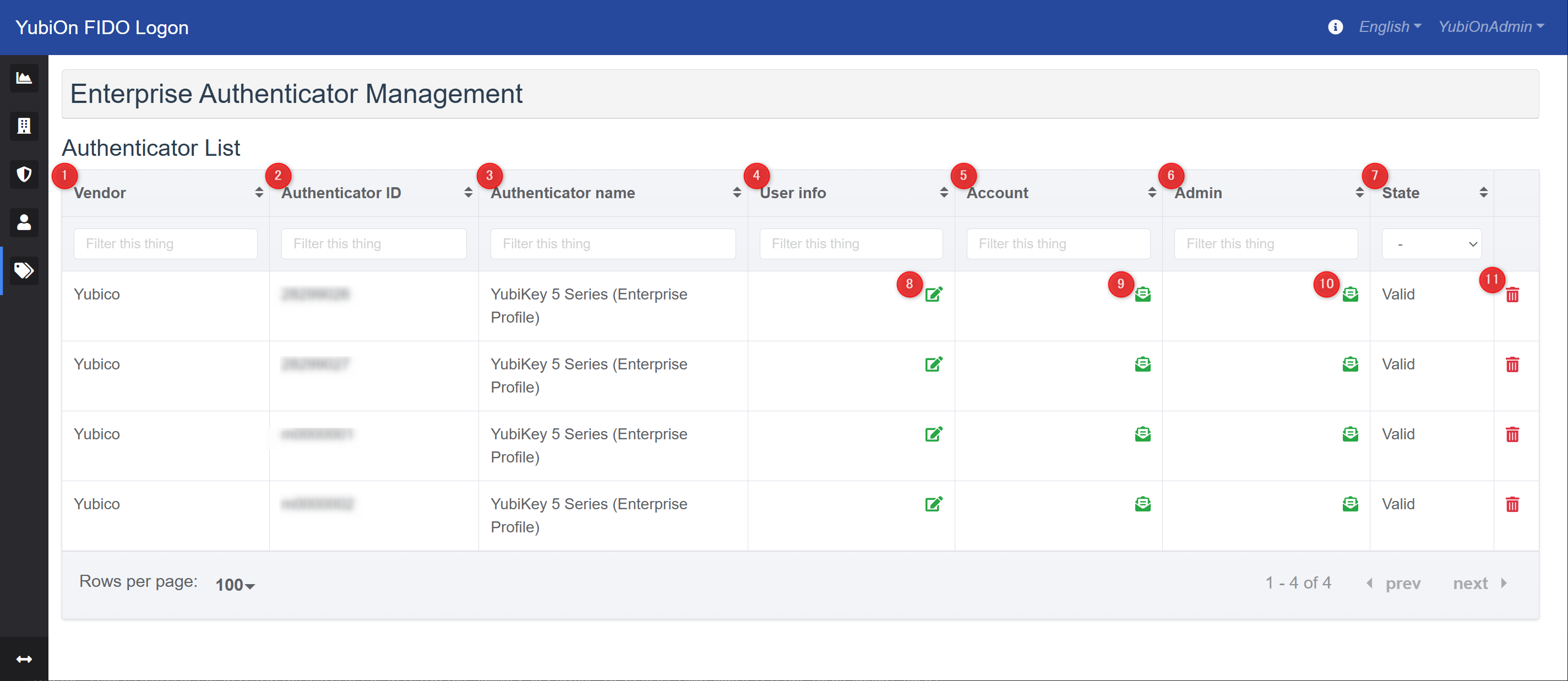Viewport: 1568px width, 681px height.
Task: Send account mail icon in third row
Action: pyautogui.click(x=1142, y=434)
